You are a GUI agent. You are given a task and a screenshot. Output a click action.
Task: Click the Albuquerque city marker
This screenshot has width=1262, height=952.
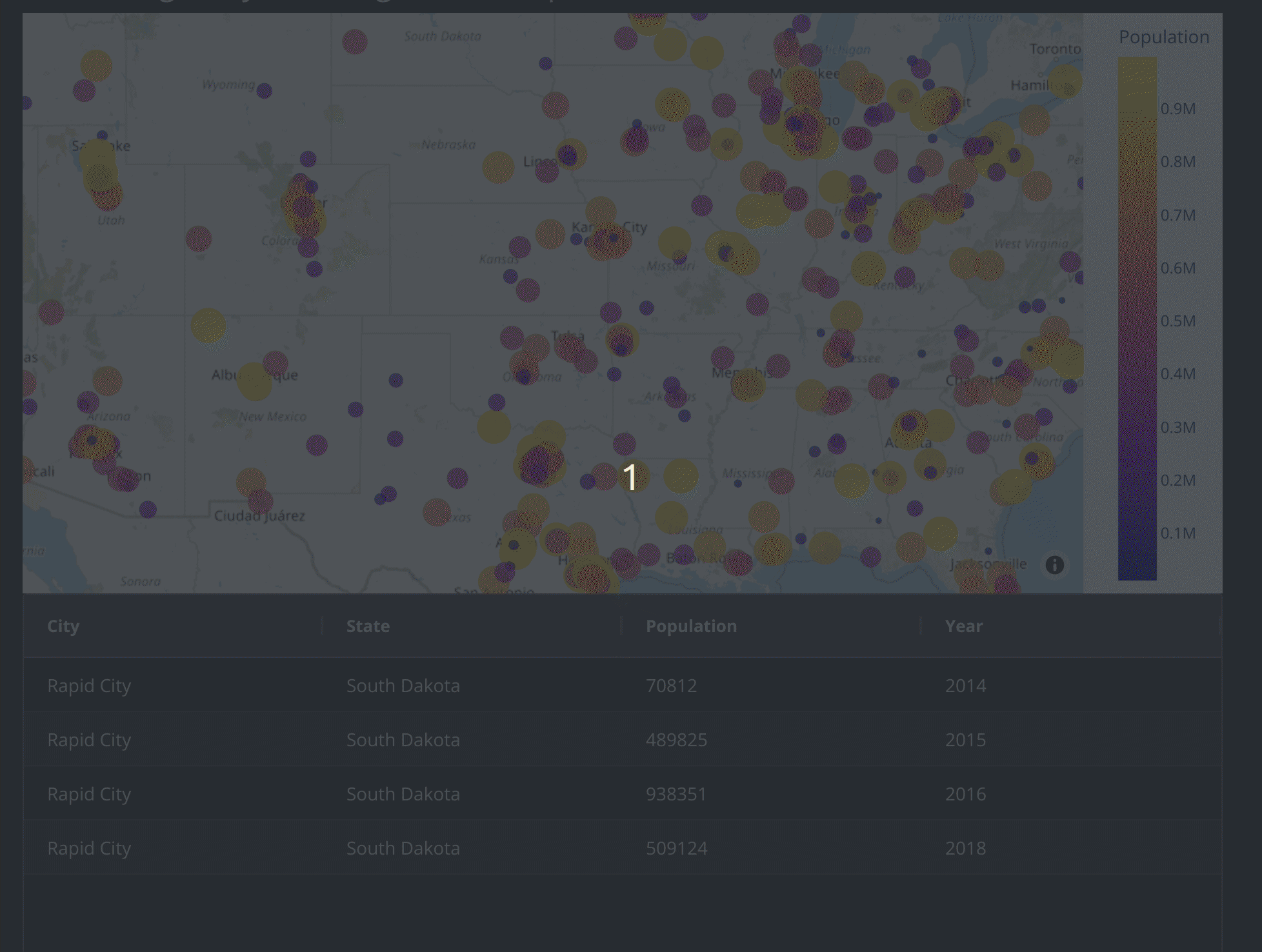254,381
